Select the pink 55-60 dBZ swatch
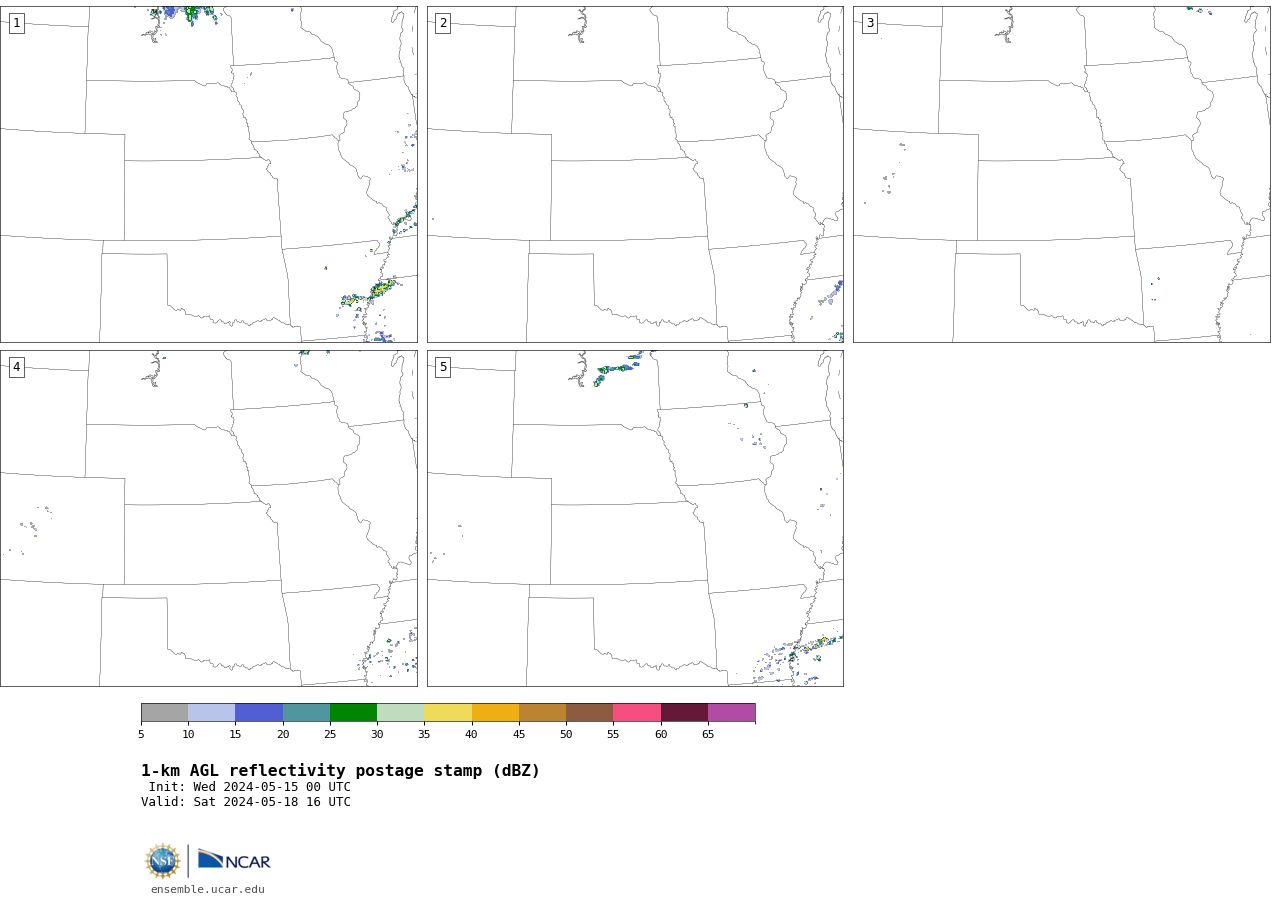This screenshot has height=901, width=1280. click(637, 713)
